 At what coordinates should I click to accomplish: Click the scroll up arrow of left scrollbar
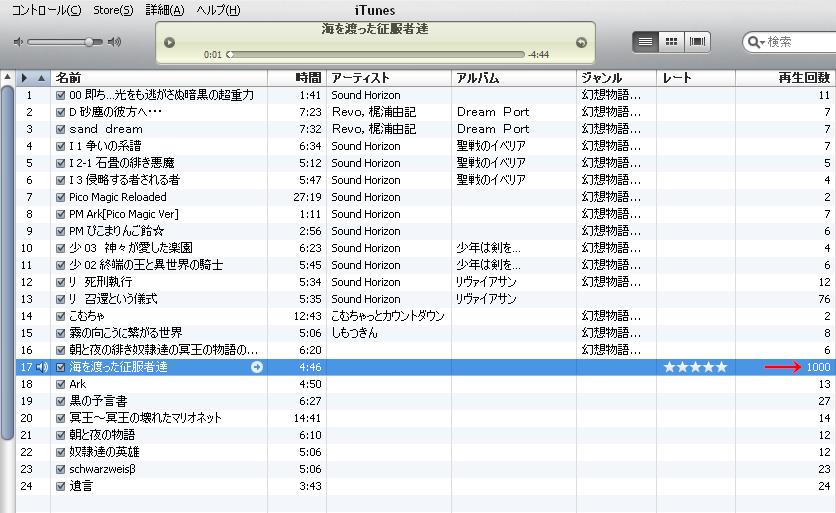pos(7,77)
